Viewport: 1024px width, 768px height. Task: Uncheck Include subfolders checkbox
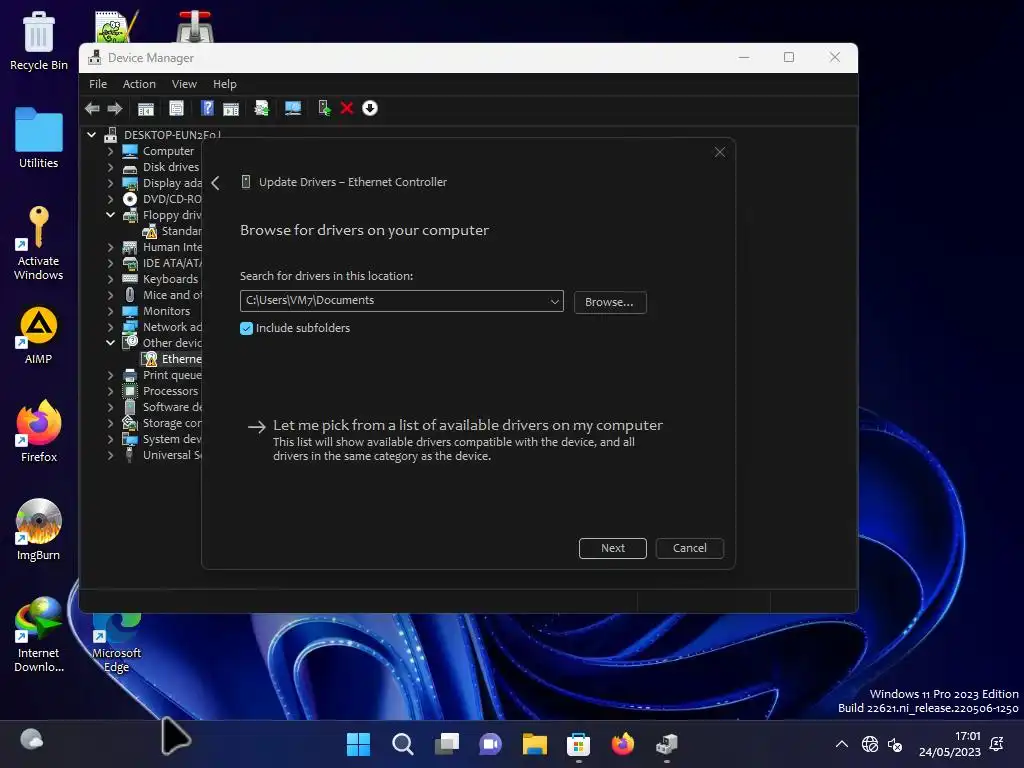246,328
